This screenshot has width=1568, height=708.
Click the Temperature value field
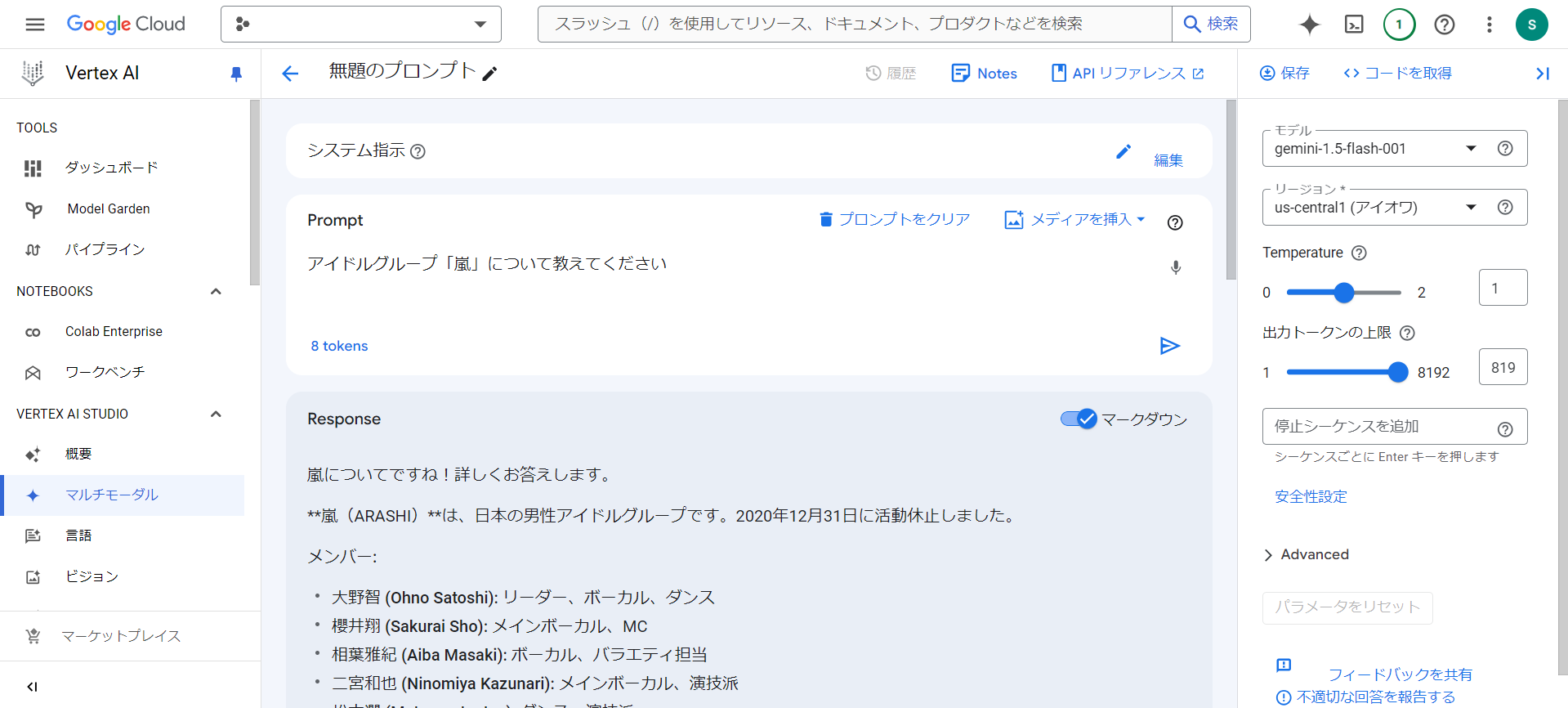click(x=1503, y=288)
